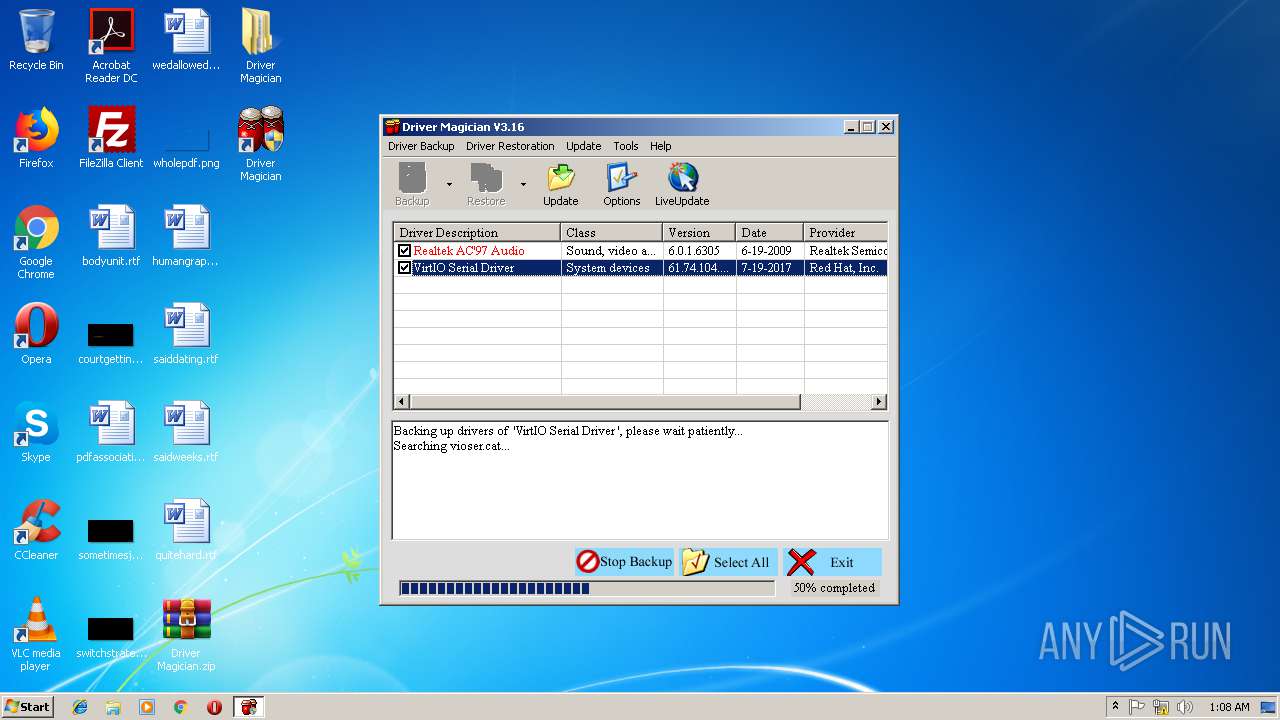Image resolution: width=1280 pixels, height=720 pixels.
Task: Select the pdfassociati... document icon
Action: point(111,432)
